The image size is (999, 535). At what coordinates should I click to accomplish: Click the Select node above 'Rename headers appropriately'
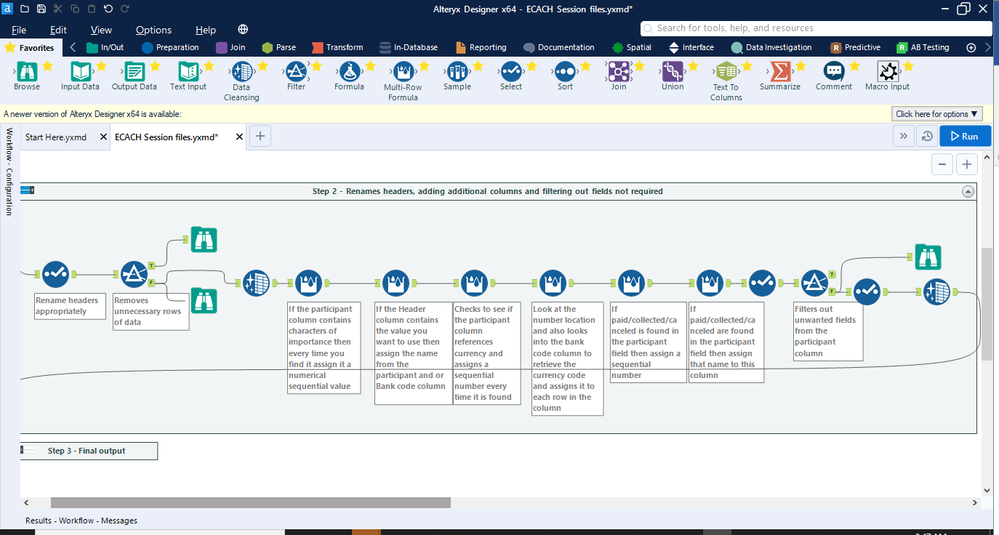coord(55,275)
